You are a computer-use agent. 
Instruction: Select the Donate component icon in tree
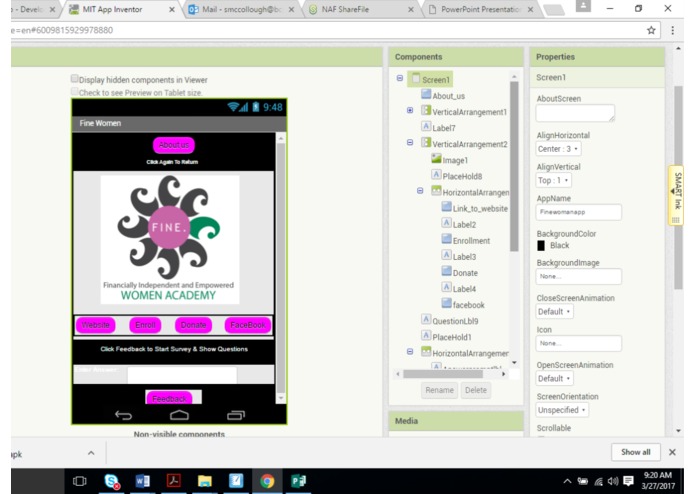[446, 271]
